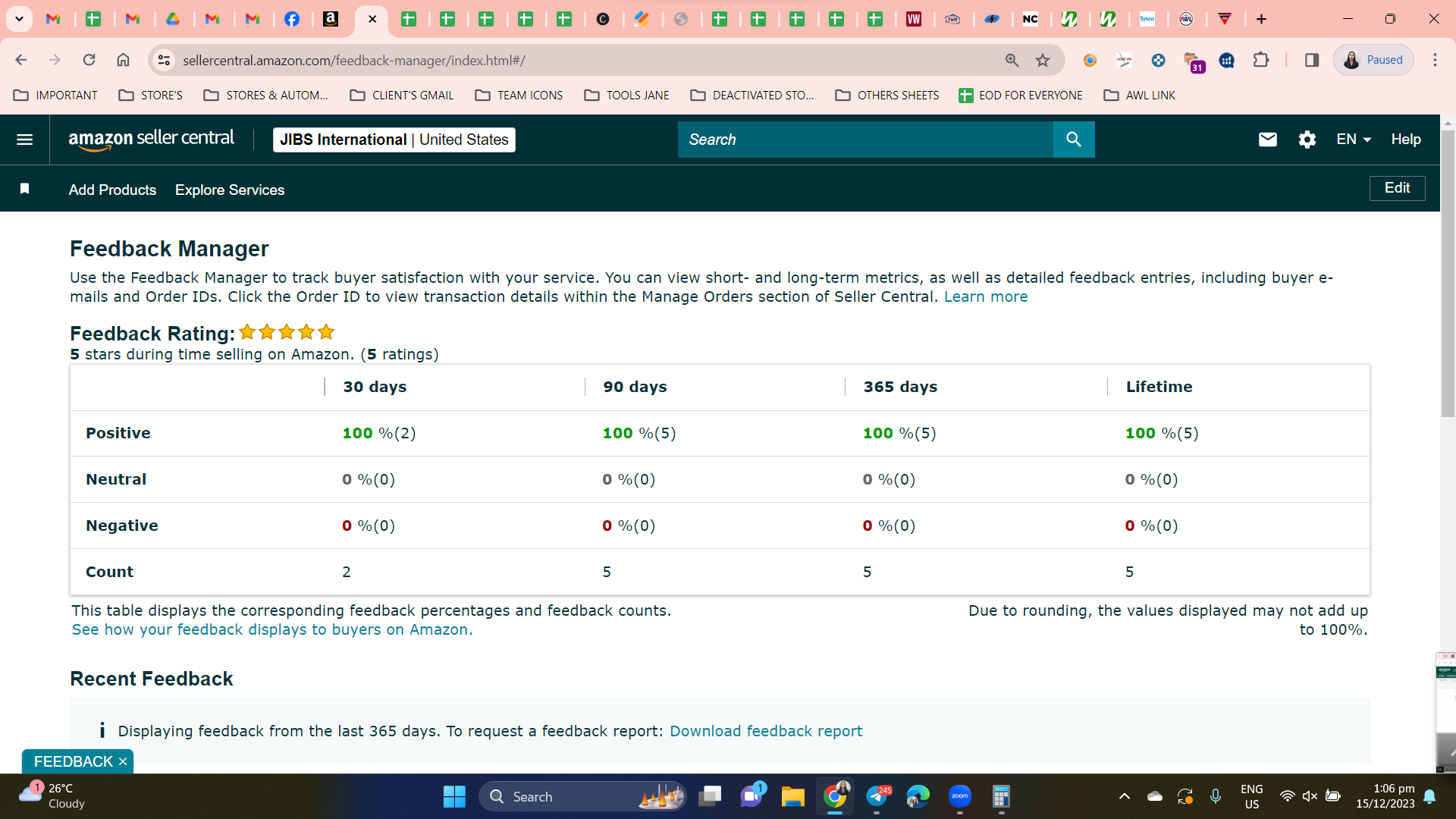Open the settings gear icon
The height and width of the screenshot is (819, 1456).
(x=1307, y=140)
